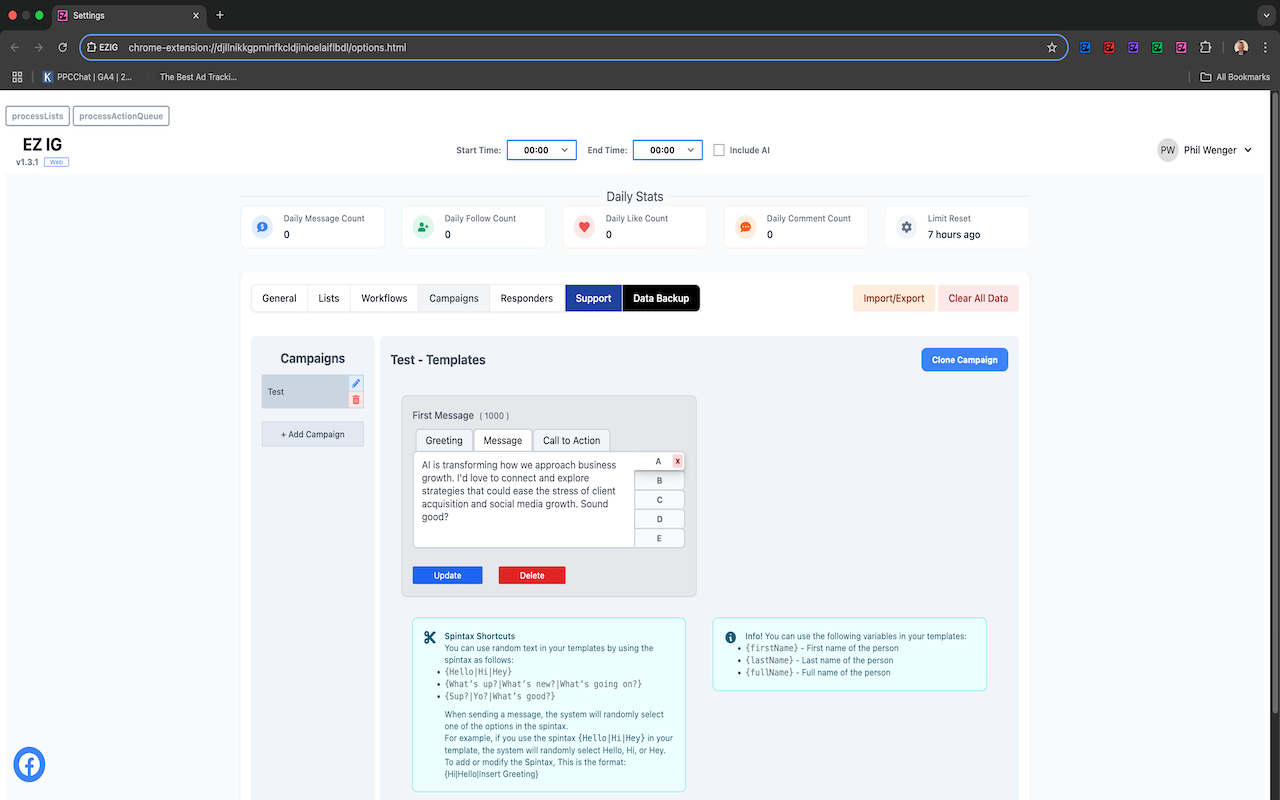Open the Chrome Extensions puzzle menu

point(1205,47)
